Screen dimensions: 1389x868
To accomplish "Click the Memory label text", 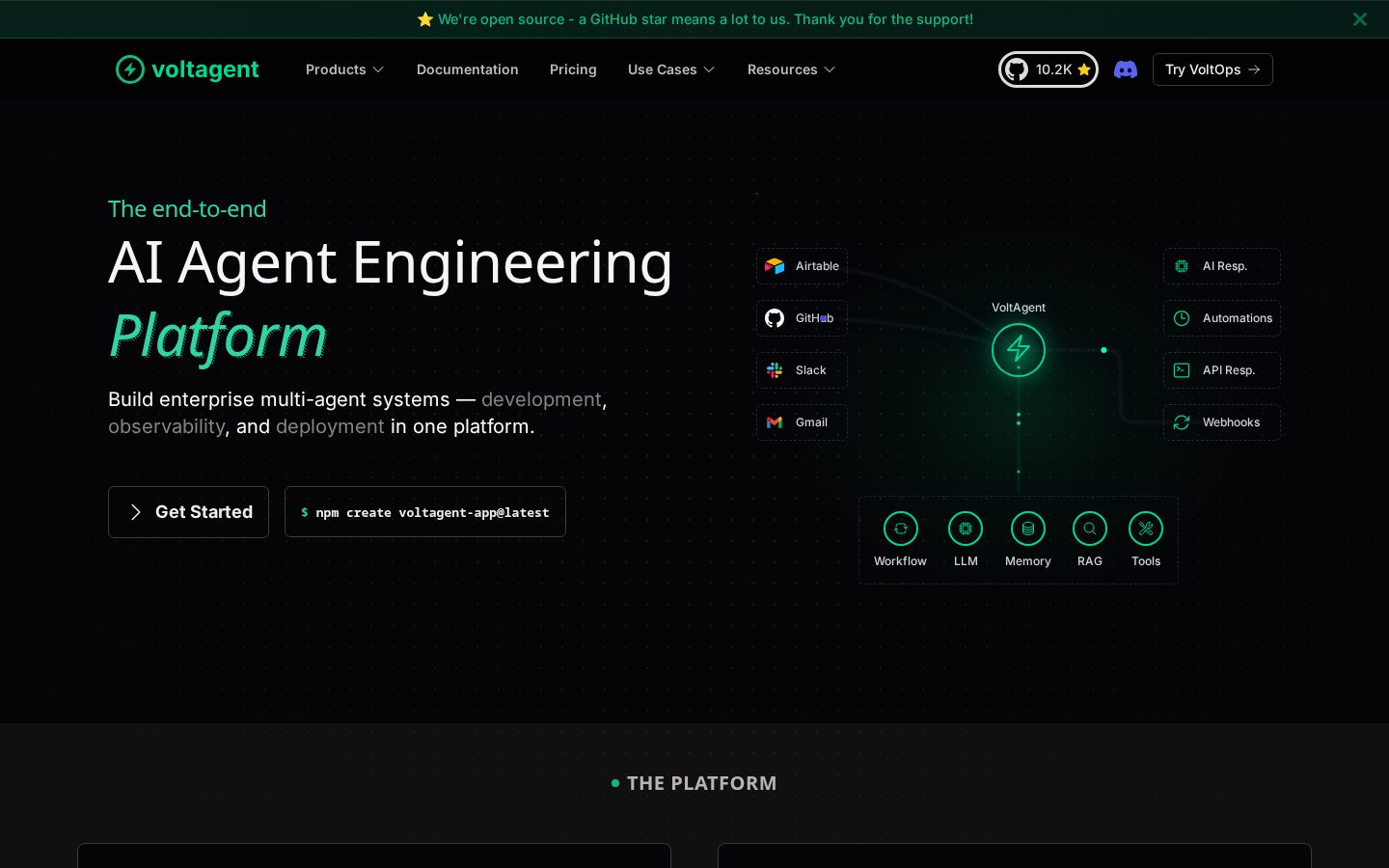I will (1028, 561).
